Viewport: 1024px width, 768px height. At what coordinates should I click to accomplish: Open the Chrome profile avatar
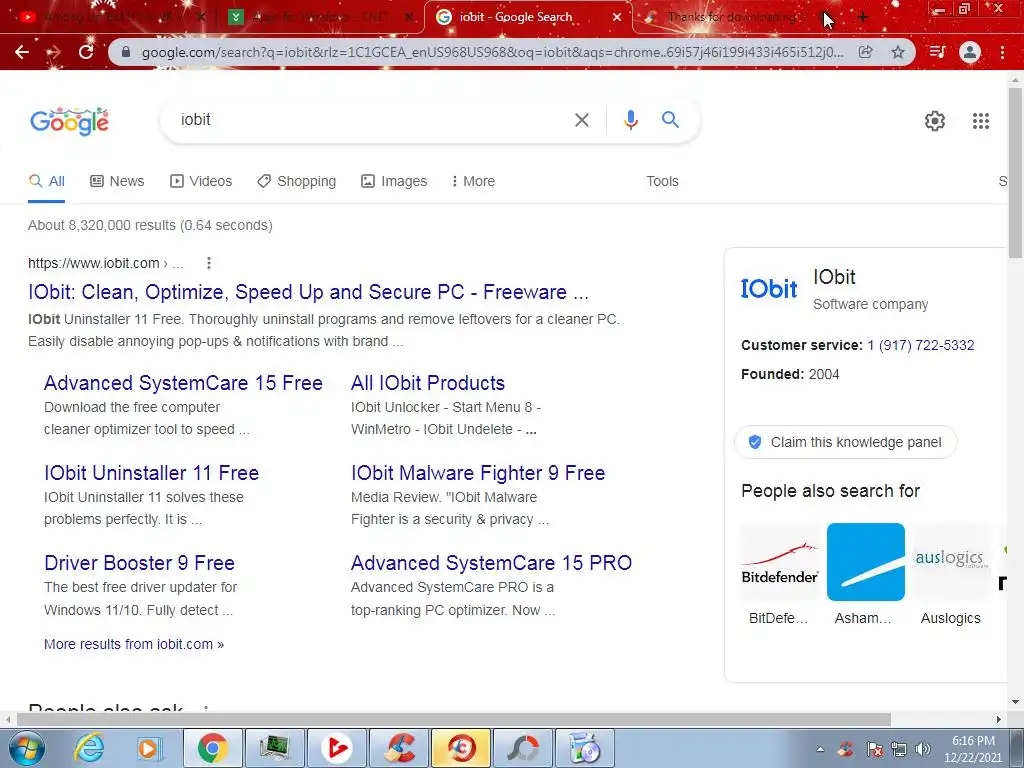(970, 52)
